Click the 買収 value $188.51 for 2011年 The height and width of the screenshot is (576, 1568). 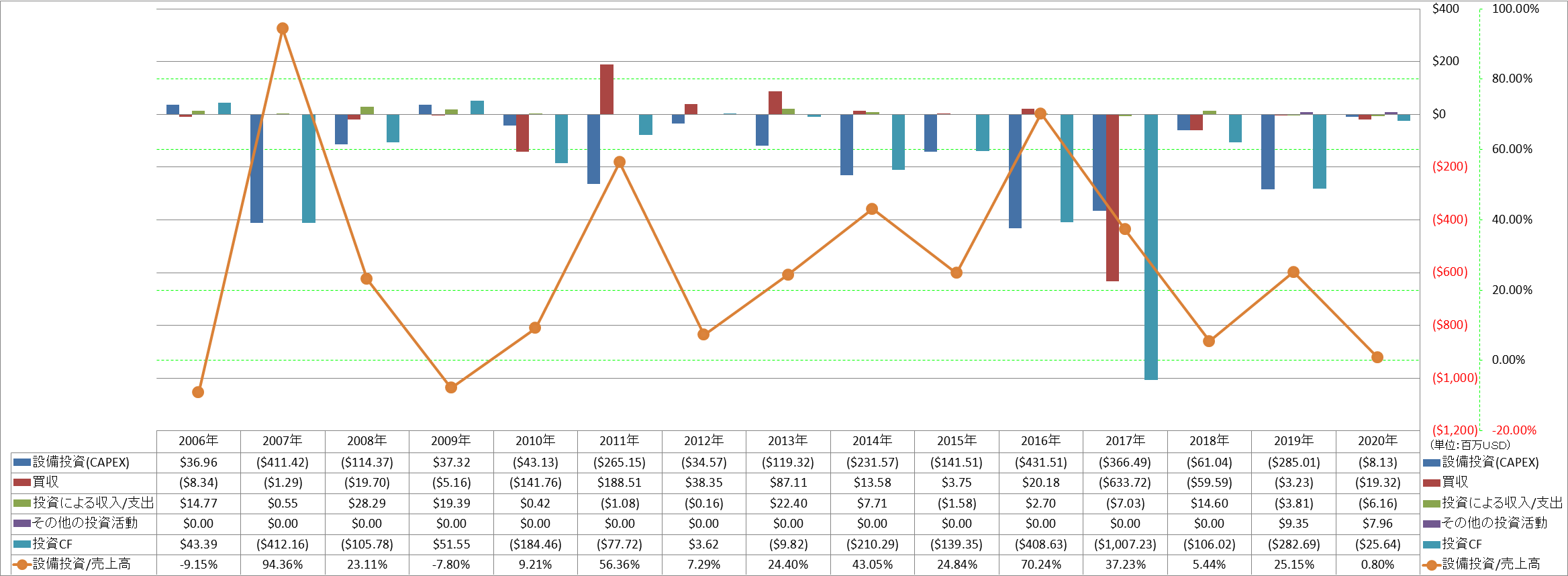[x=620, y=483]
